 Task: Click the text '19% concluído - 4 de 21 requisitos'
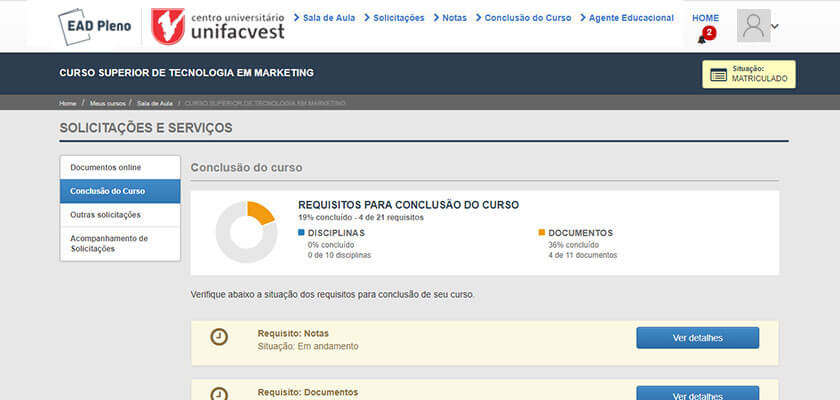pos(361,217)
